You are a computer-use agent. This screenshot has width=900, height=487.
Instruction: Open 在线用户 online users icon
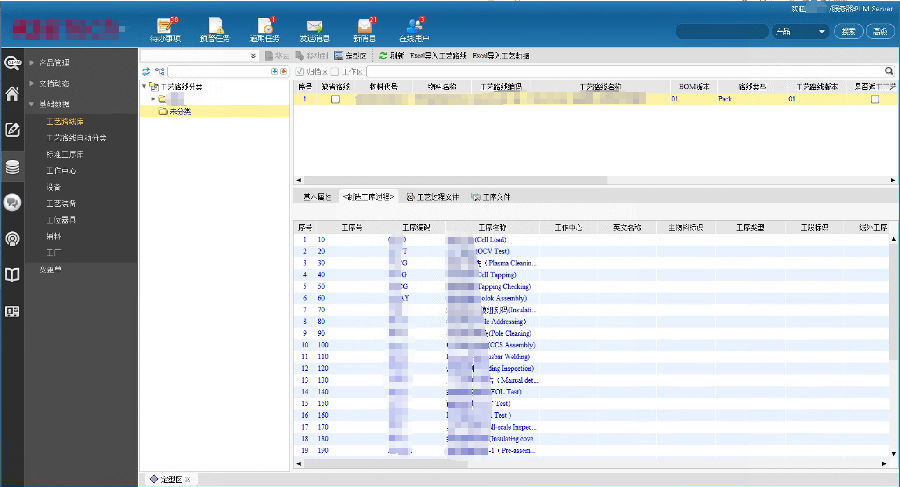pyautogui.click(x=415, y=29)
